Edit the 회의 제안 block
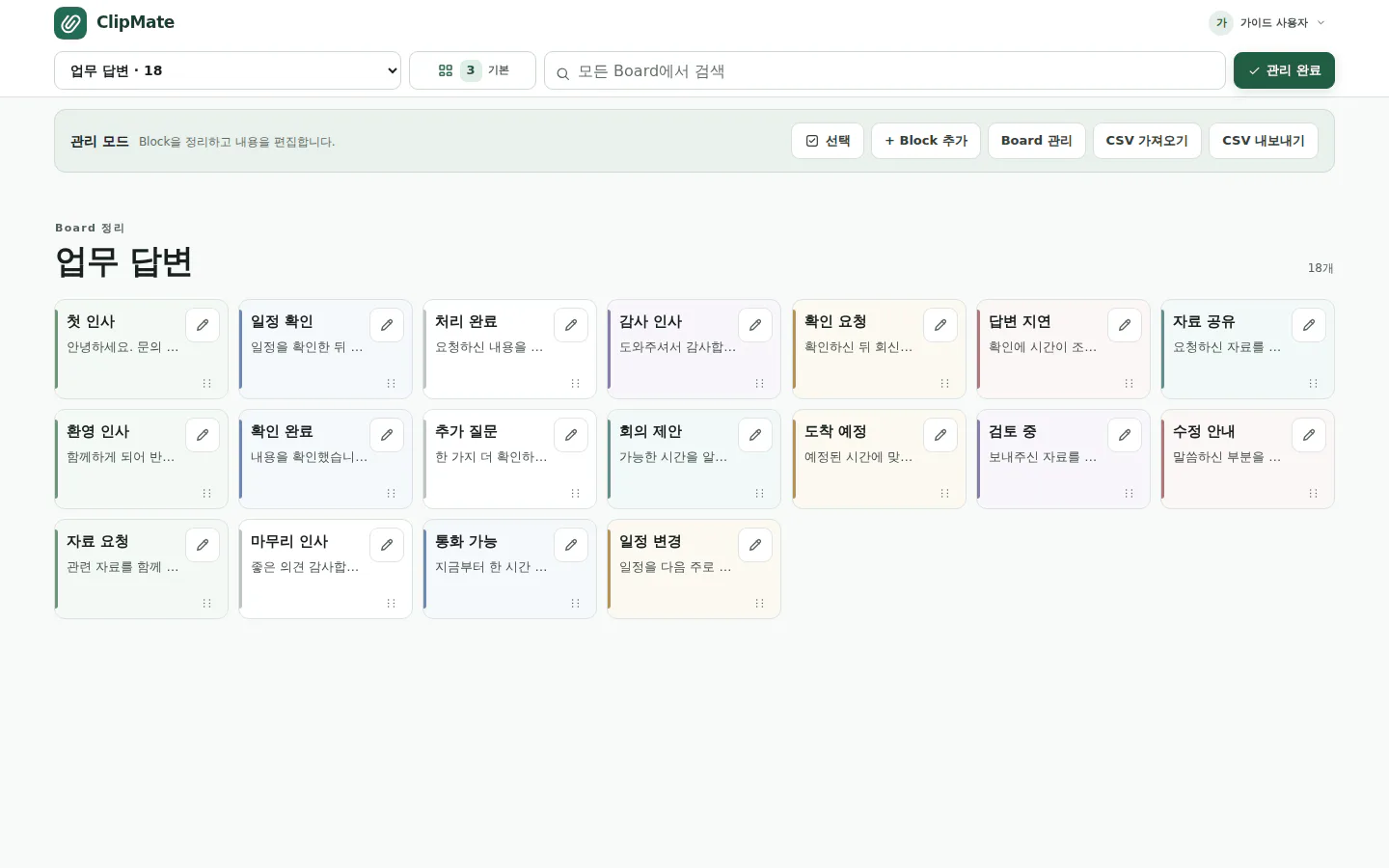This screenshot has height=868, width=1389. 755,435
